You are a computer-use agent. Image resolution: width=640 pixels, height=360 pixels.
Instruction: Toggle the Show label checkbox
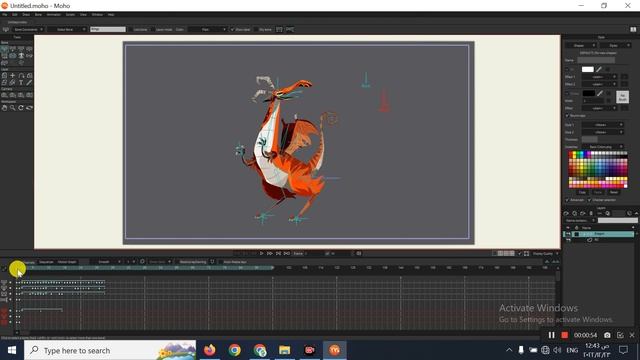click(x=232, y=29)
